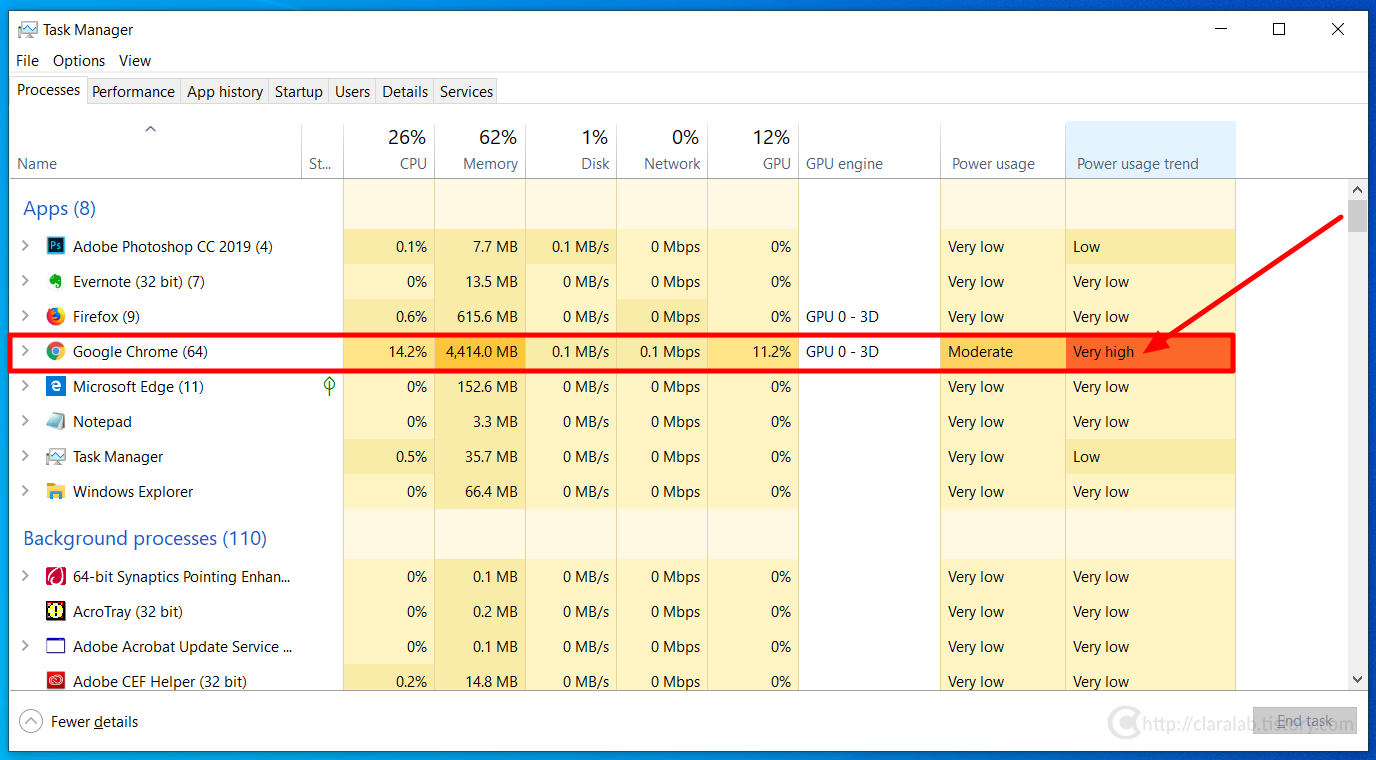1376x760 pixels.
Task: Click Chrome's Very high power trend cell
Action: point(1151,351)
